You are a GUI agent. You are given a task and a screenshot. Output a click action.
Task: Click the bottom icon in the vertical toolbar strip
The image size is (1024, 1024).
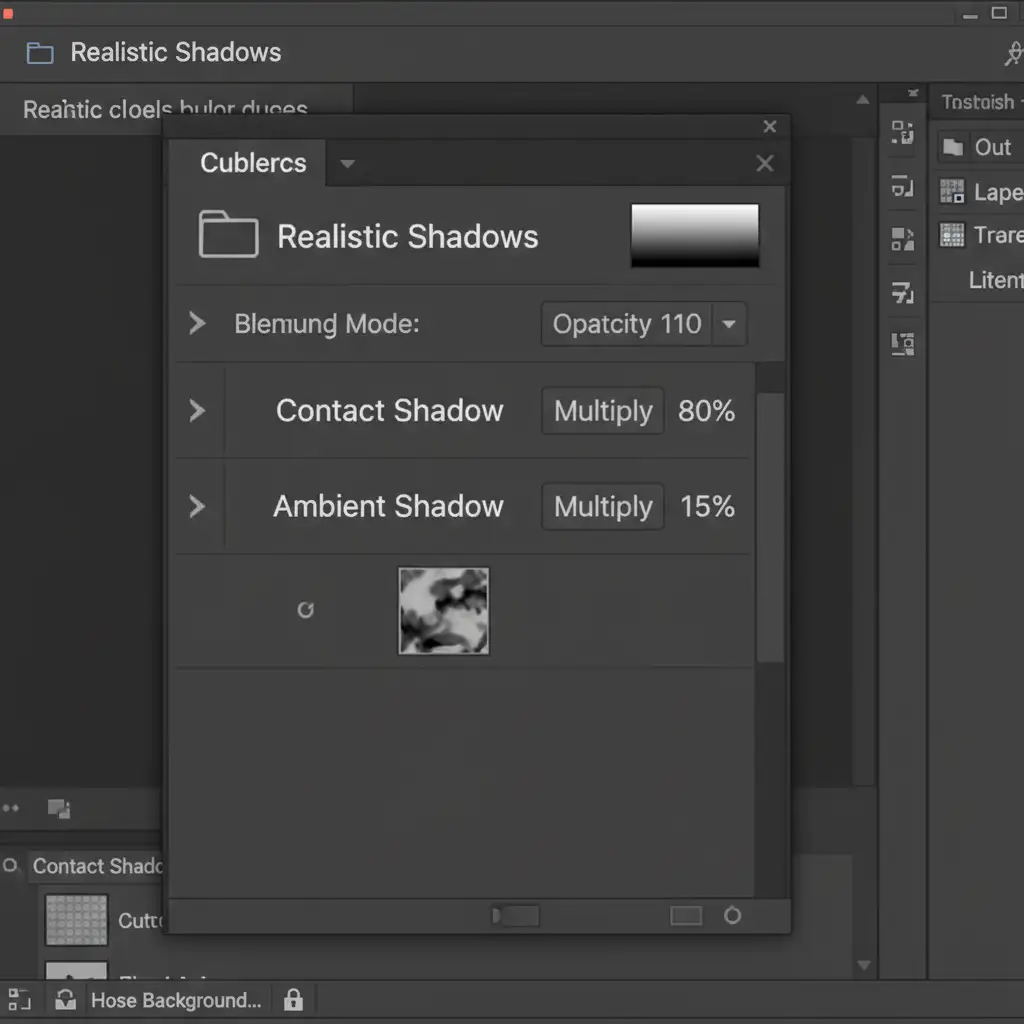[902, 345]
